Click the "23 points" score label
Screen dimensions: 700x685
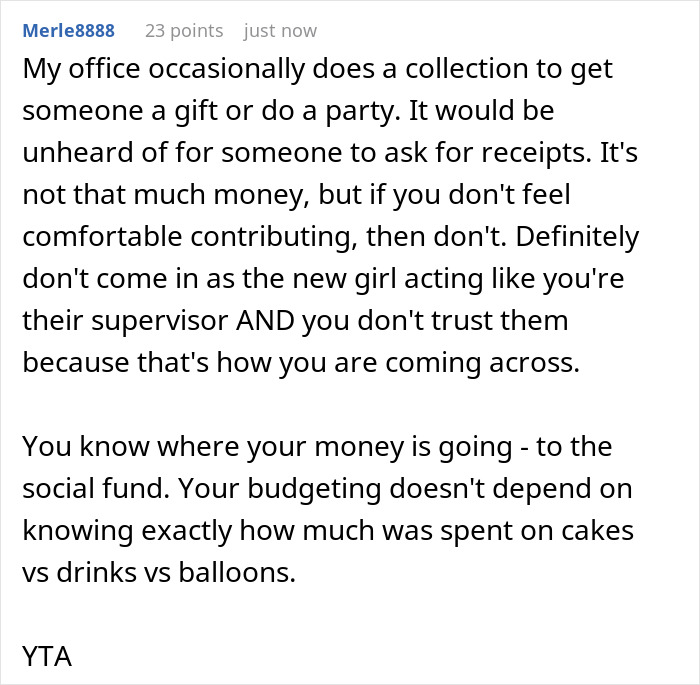(x=184, y=30)
